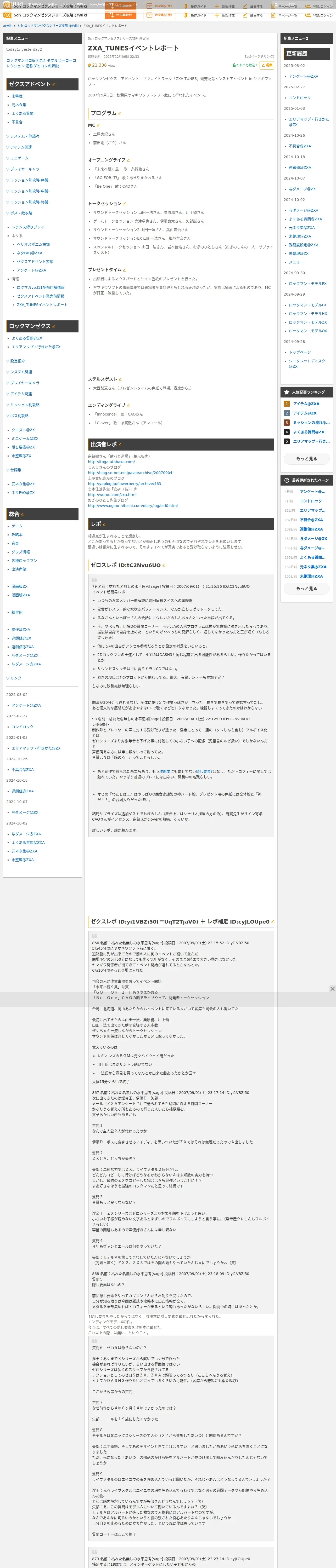
Task: Click the atwiki logo icon in header
Action: [7, 15]
